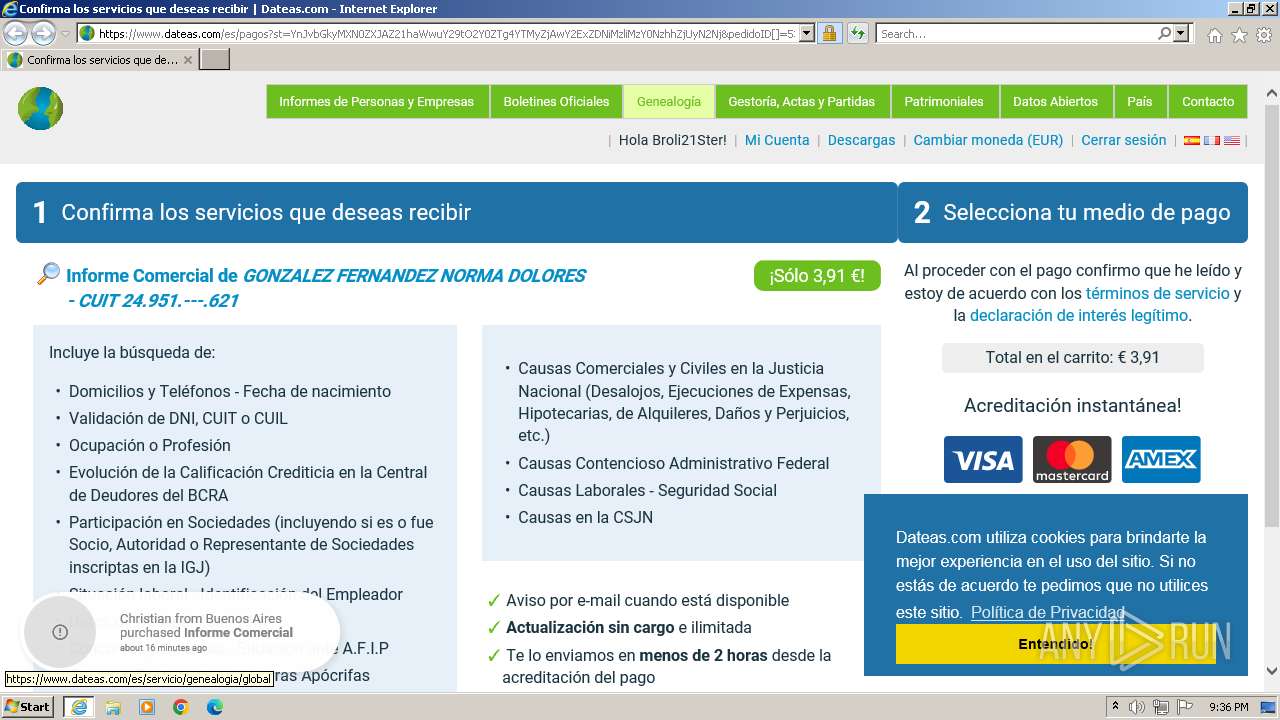Switch language with the US flag
1280x720 pixels.
1232,141
